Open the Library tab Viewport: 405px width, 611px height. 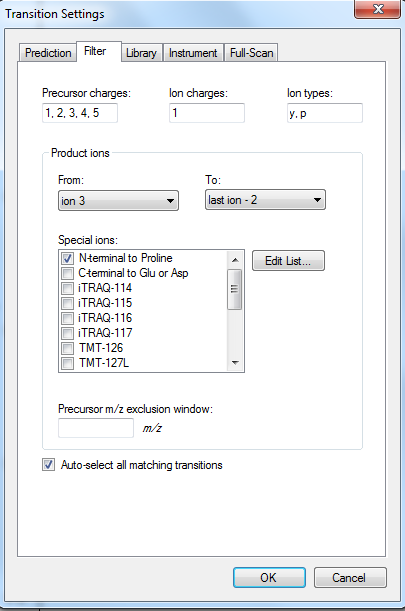pos(141,53)
